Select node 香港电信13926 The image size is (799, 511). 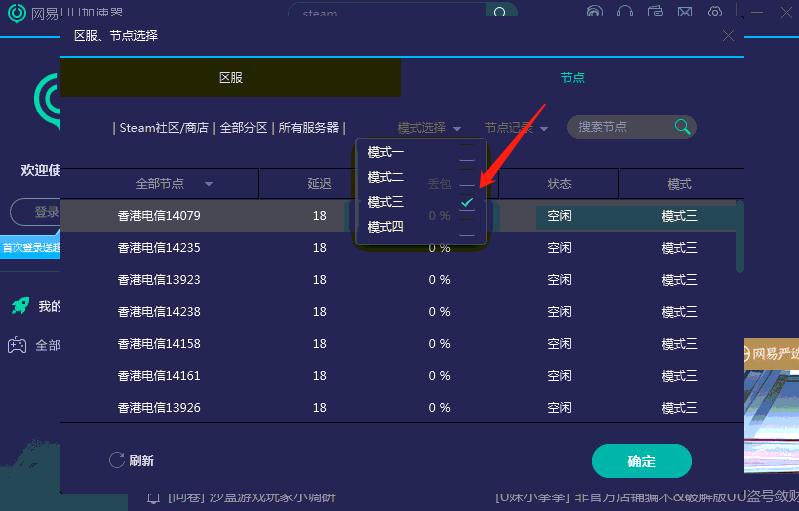pyautogui.click(x=159, y=408)
